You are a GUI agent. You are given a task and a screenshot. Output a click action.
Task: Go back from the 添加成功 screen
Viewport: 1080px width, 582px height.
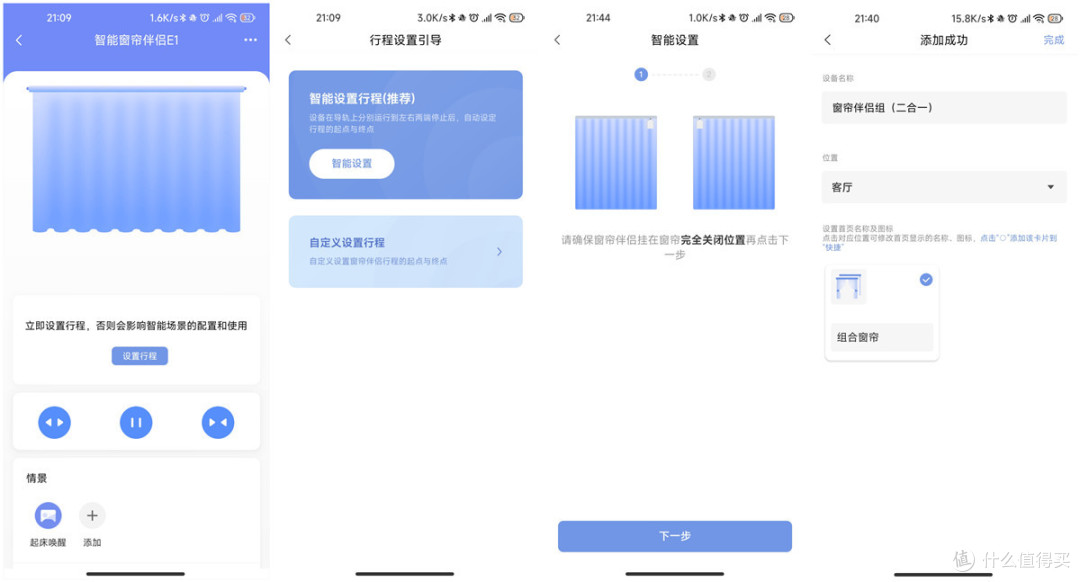(x=828, y=40)
